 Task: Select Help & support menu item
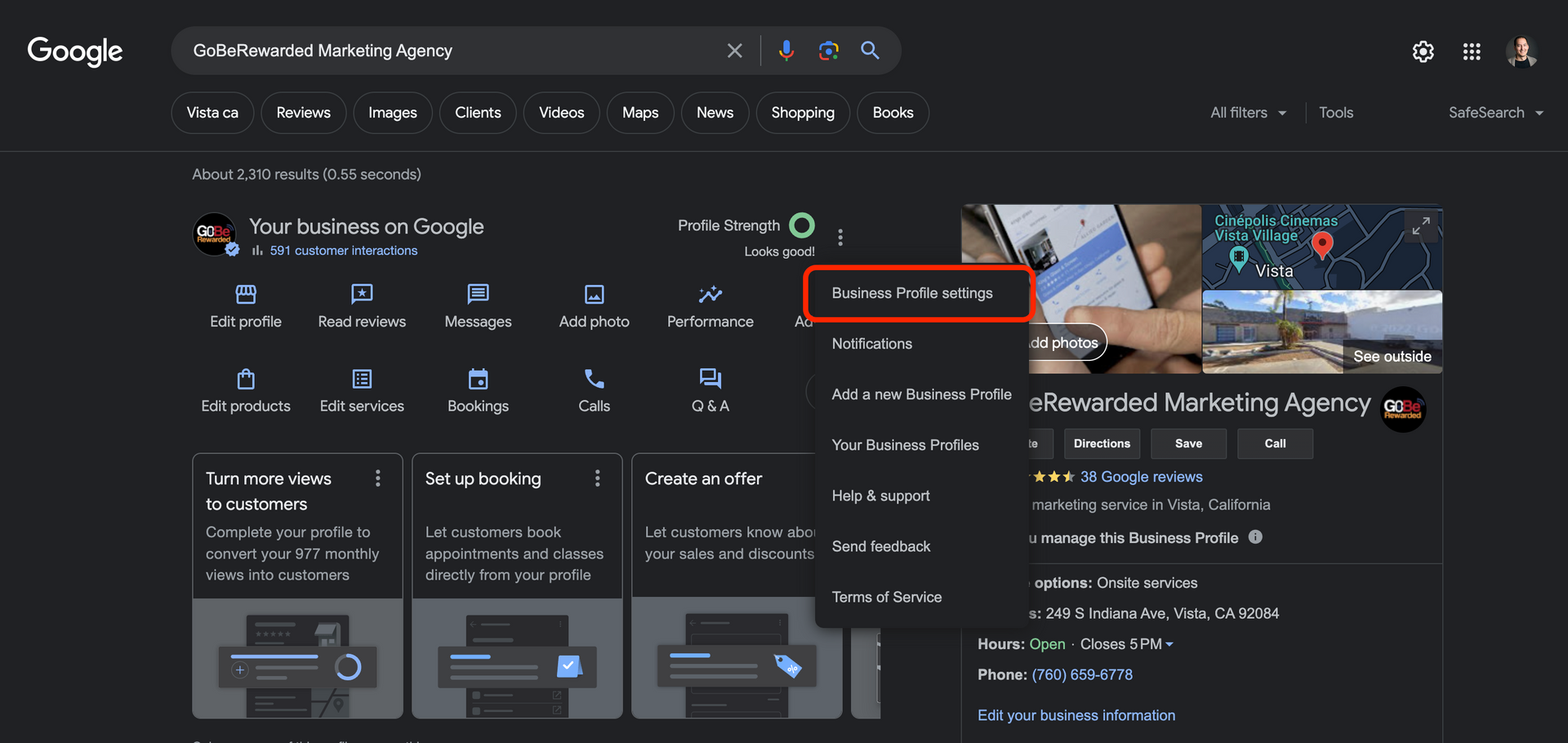coord(921,496)
